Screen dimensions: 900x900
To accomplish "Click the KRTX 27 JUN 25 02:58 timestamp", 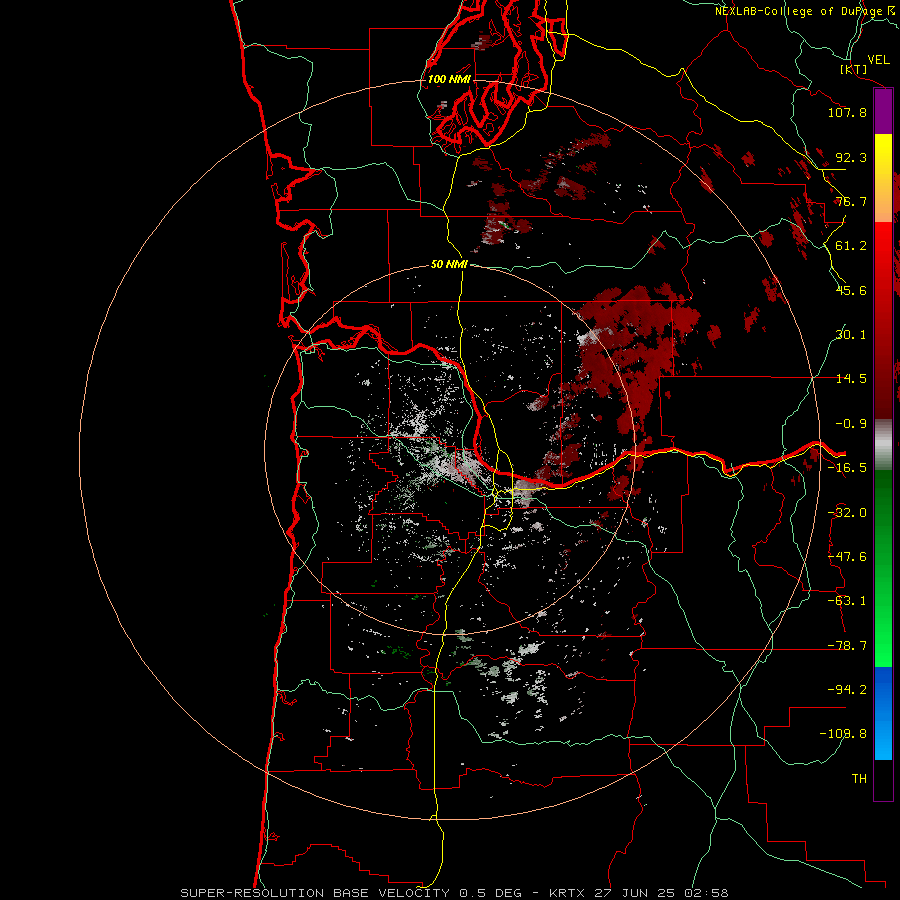I will tap(639, 893).
